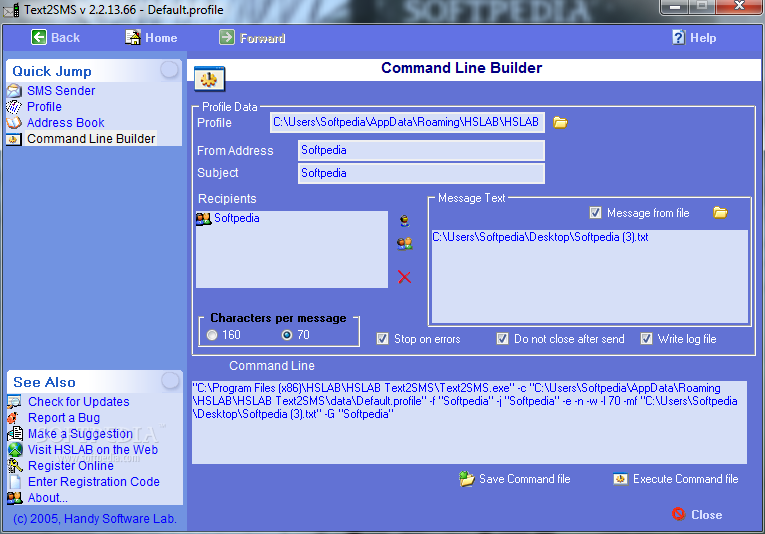Open Make a Suggestion link

[81, 434]
